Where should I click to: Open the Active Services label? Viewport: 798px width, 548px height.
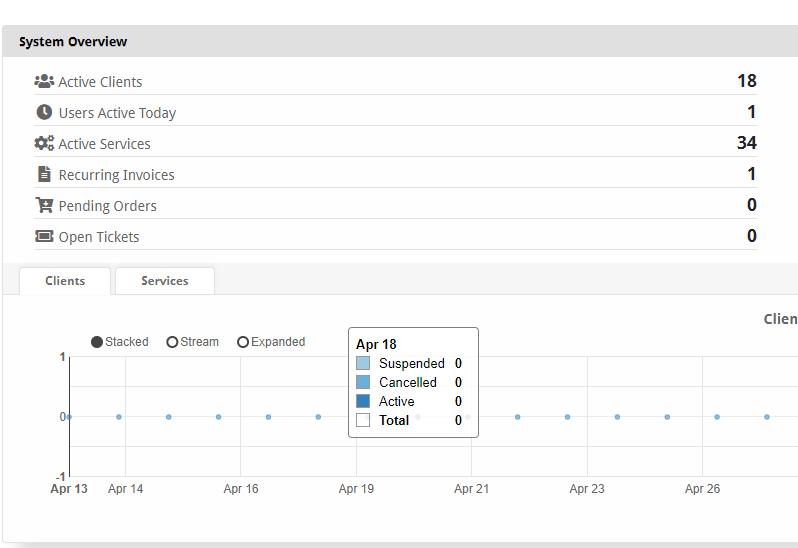click(x=104, y=144)
